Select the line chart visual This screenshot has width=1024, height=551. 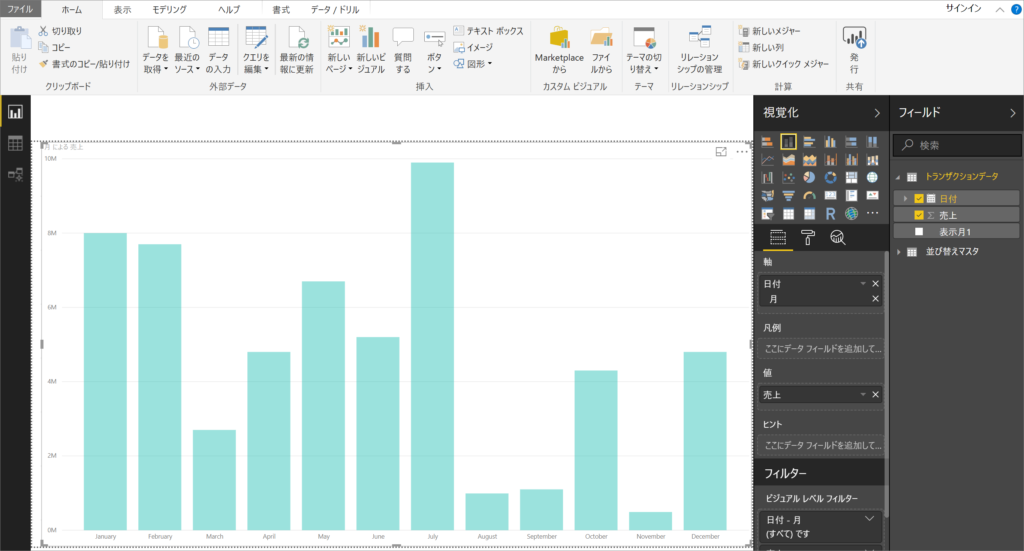767,160
